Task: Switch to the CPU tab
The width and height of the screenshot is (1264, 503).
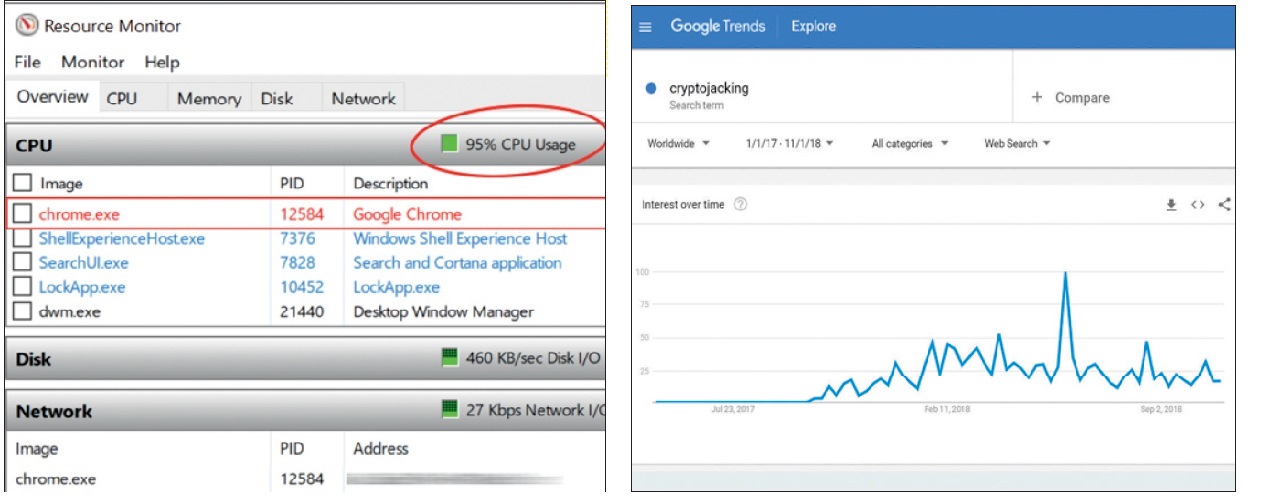Action: pyautogui.click(x=122, y=98)
